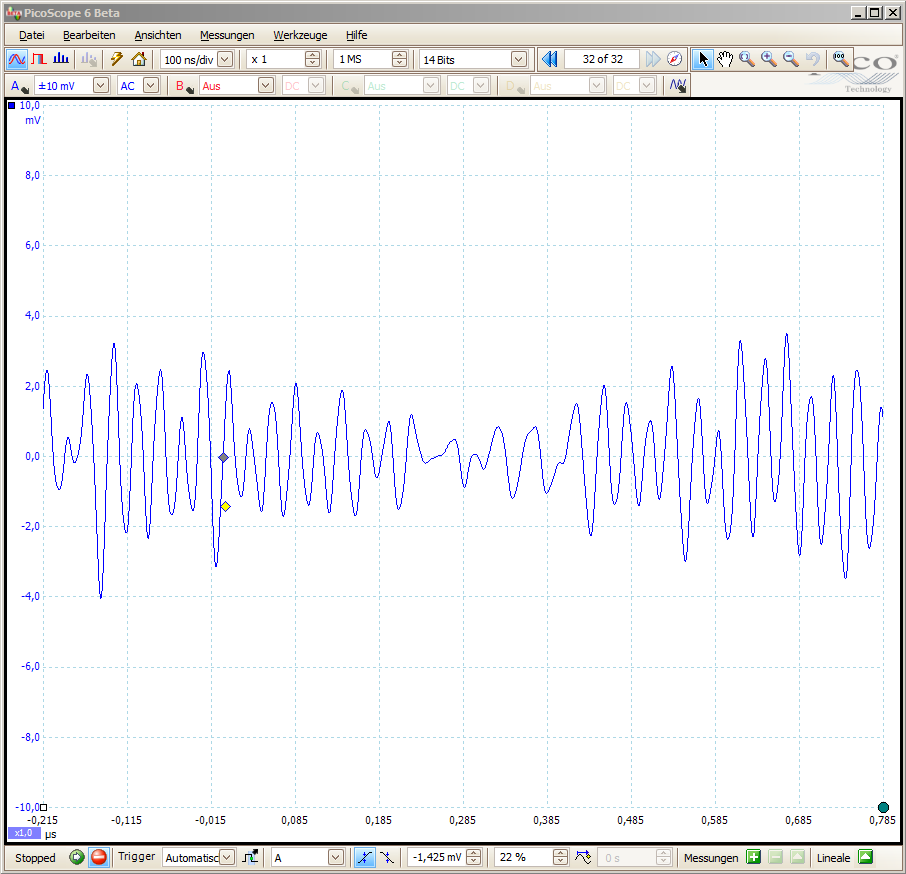This screenshot has height=874, width=906.
Task: Click the yellow trigger marker diamond
Action: click(226, 507)
